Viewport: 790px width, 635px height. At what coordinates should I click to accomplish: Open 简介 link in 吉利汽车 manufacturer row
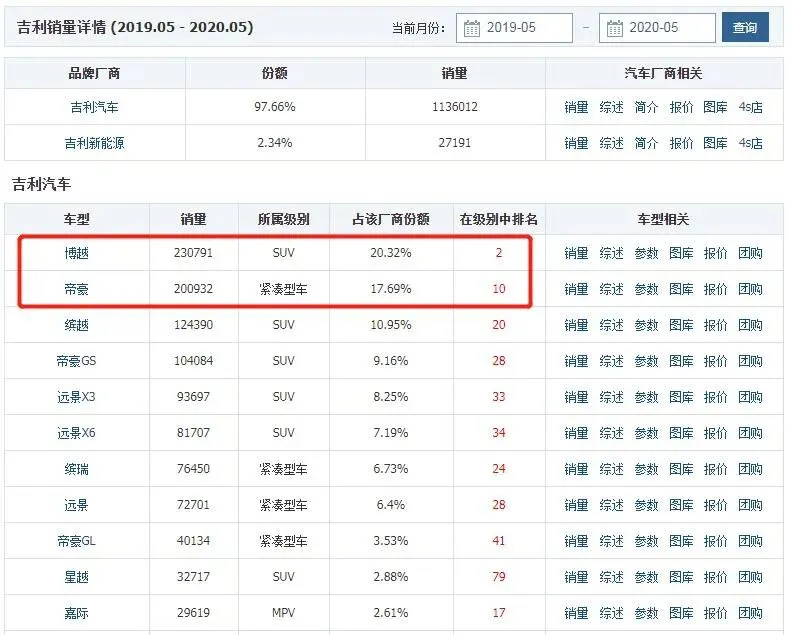click(646, 107)
